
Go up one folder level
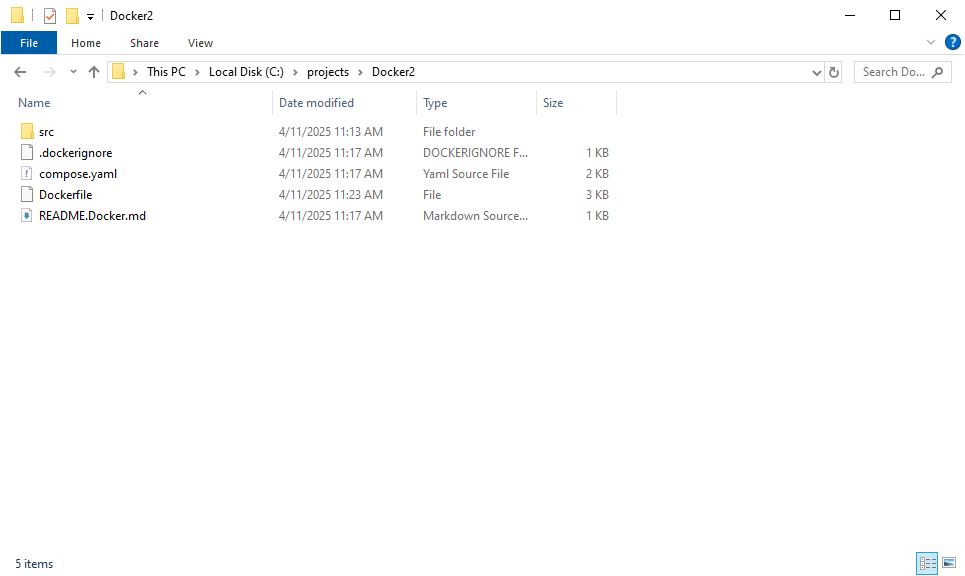coord(94,72)
